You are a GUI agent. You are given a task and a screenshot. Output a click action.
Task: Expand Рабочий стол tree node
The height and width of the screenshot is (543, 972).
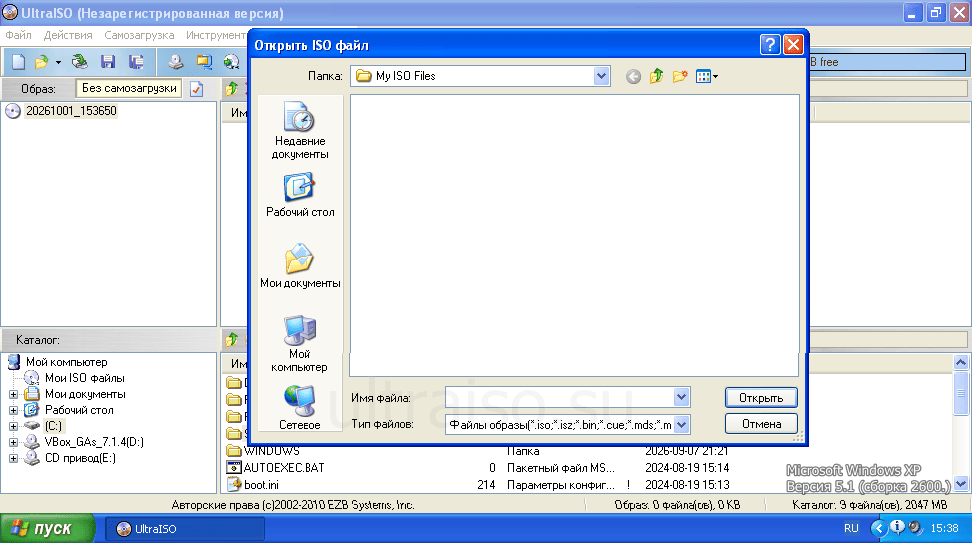(13, 410)
